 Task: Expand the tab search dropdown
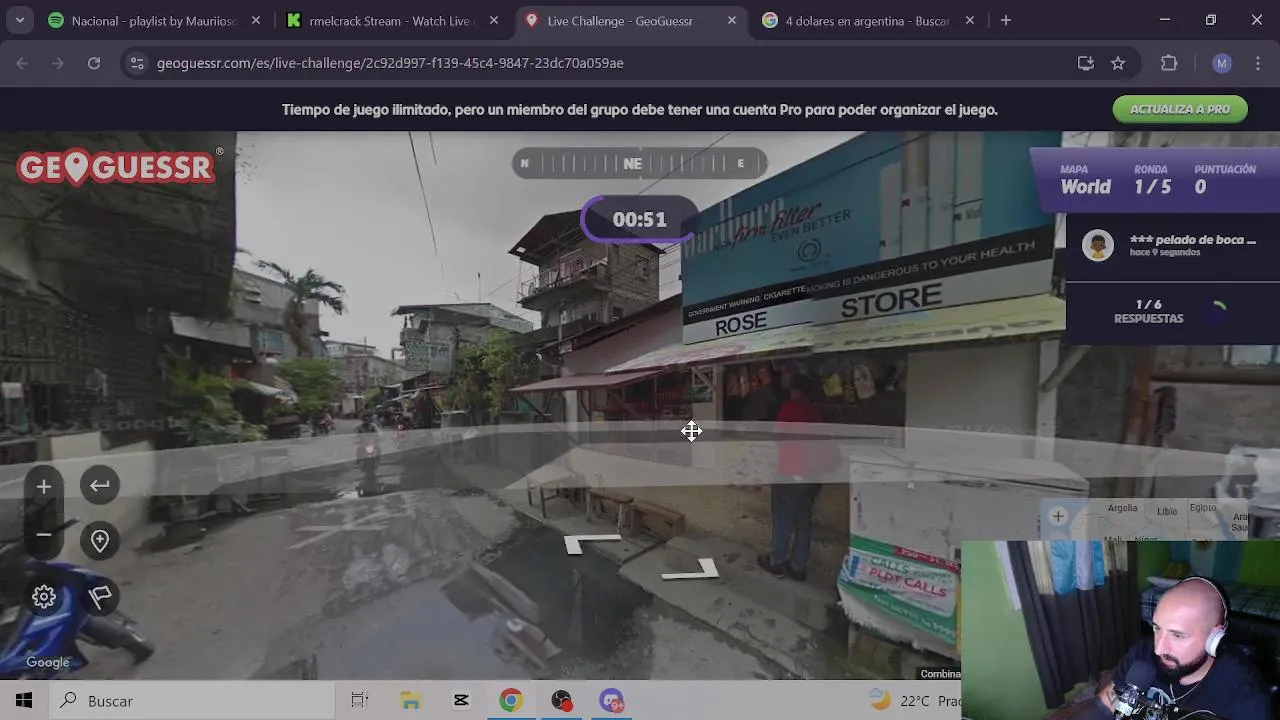[x=20, y=20]
